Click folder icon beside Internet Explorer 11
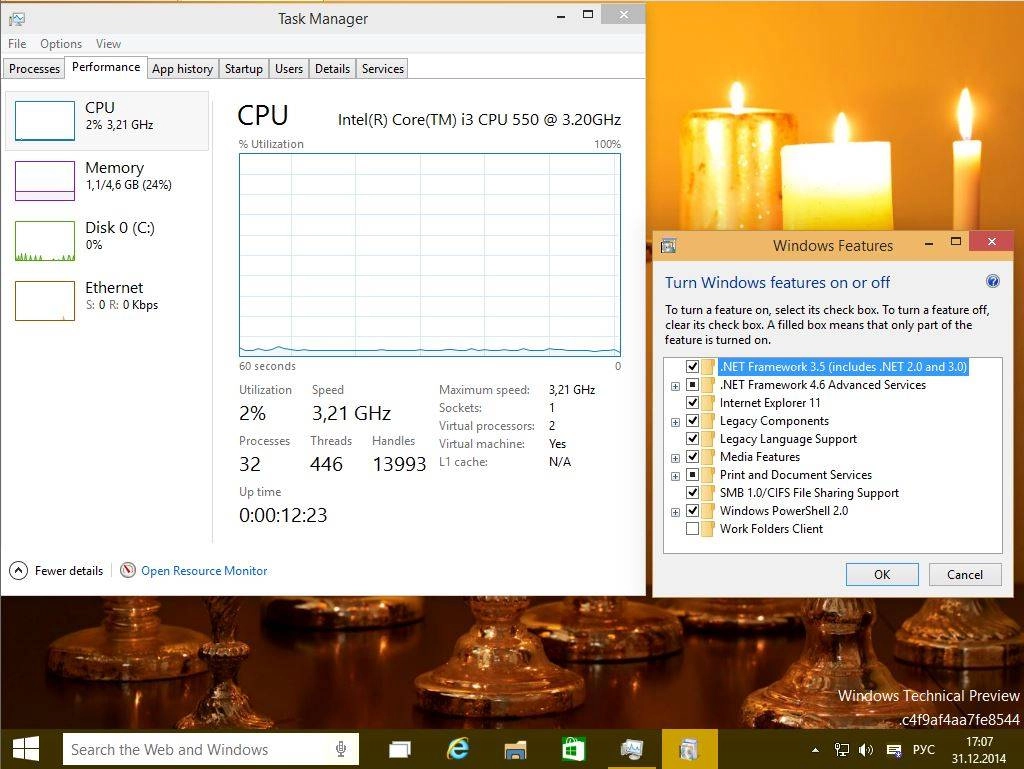The width and height of the screenshot is (1024, 769). tap(708, 403)
